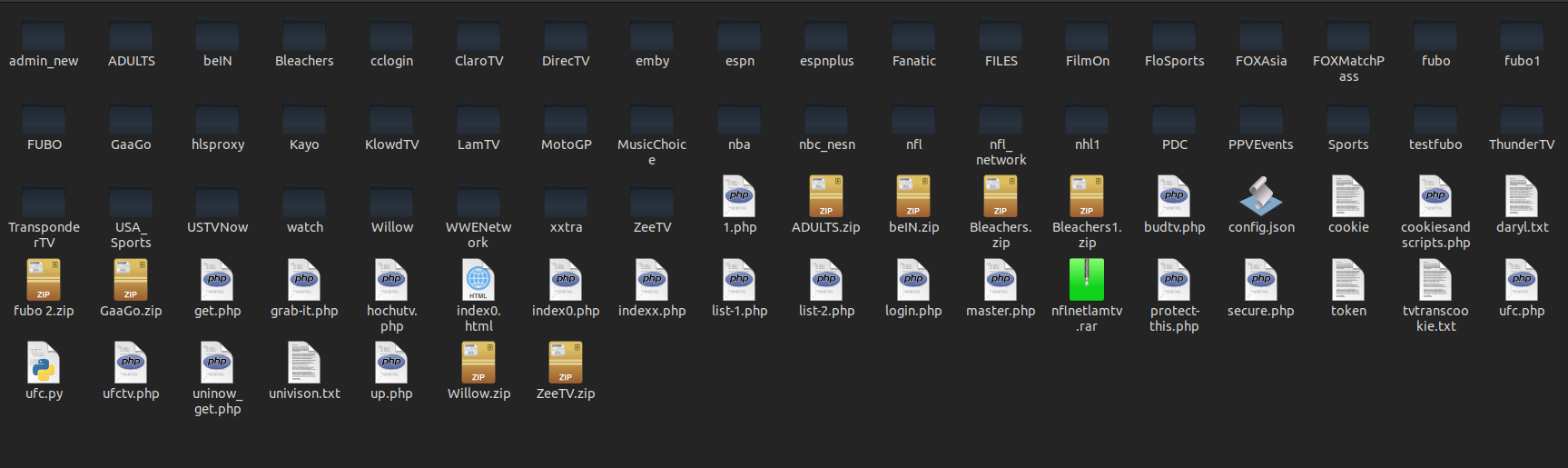The height and width of the screenshot is (468, 1568).
Task: Select the config.json file icon
Action: click(x=1261, y=196)
